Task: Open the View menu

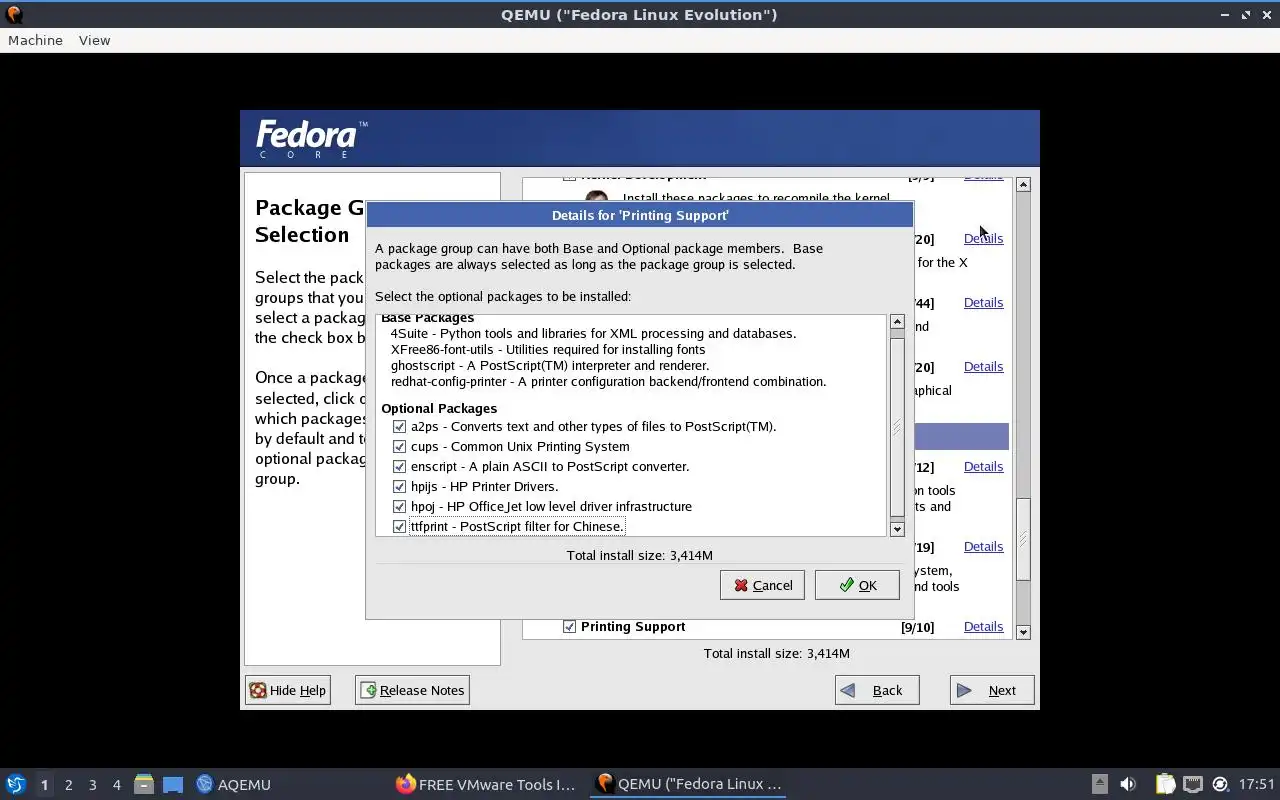Action: coord(94,40)
